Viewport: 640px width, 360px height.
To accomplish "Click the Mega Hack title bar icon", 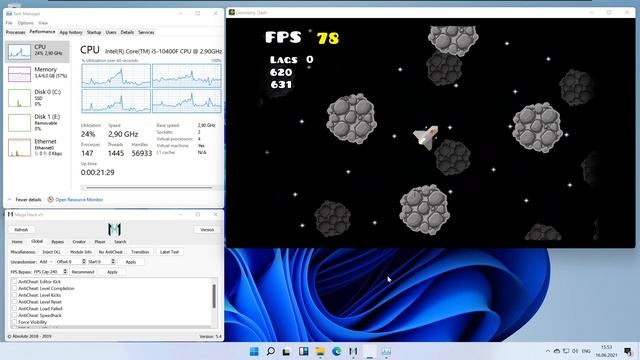I will point(10,214).
